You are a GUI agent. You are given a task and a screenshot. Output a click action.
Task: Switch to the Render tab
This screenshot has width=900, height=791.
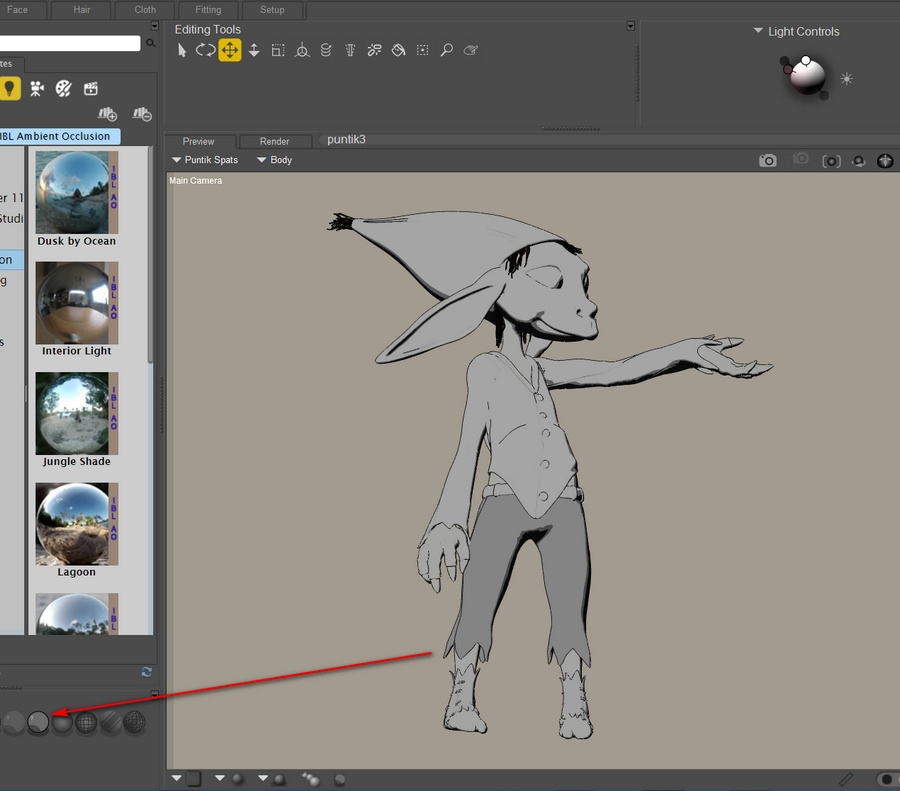pos(274,142)
